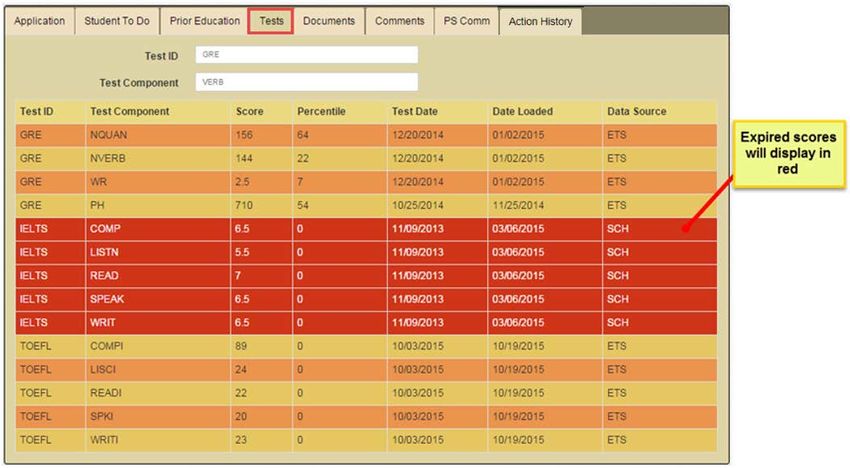Click test date 11/09/2013 in WRIT row
This screenshot has height=468, width=850.
coord(437,323)
